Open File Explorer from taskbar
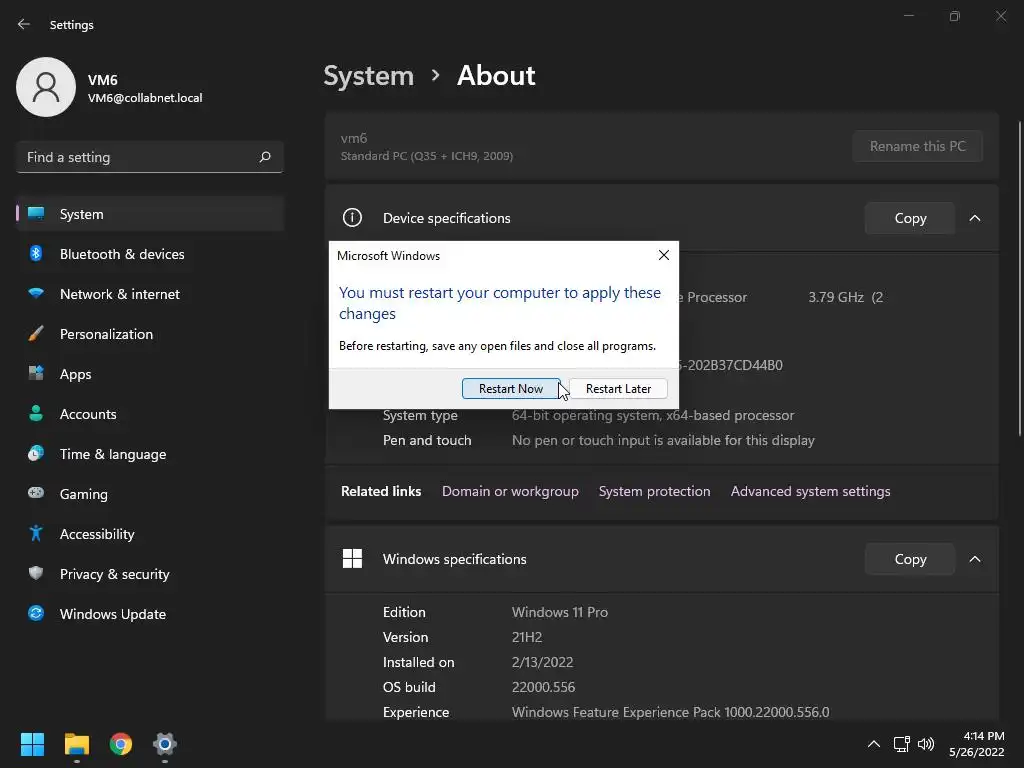Image resolution: width=1024 pixels, height=768 pixels. pos(77,744)
